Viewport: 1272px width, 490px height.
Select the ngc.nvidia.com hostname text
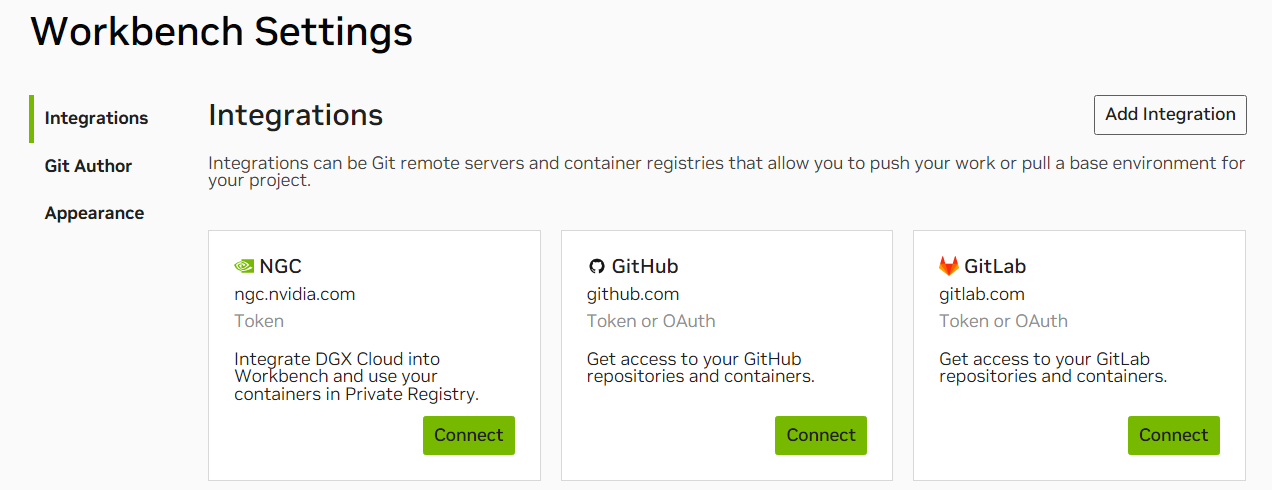pos(295,294)
